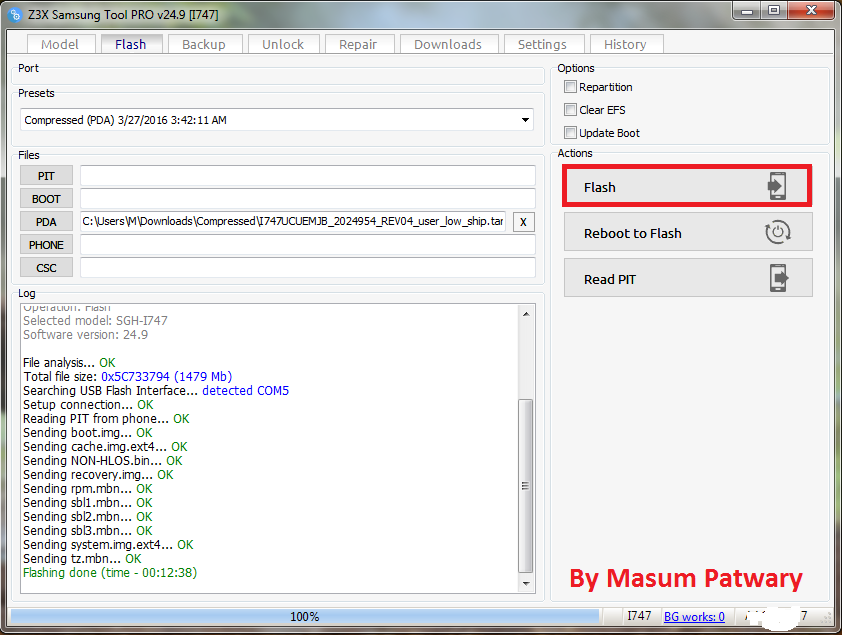The width and height of the screenshot is (842, 635).
Task: Maximize the Z3X Samsung Tool window
Action: tap(774, 10)
